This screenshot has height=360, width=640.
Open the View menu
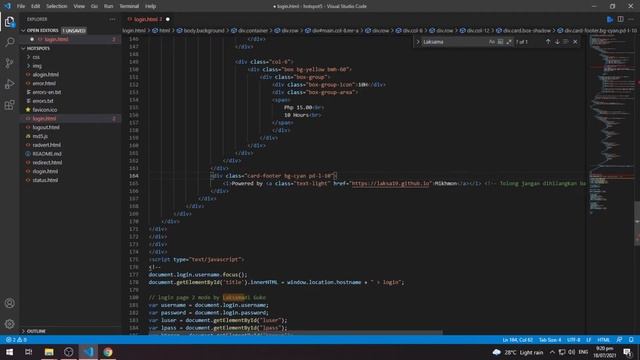pos(79,6)
